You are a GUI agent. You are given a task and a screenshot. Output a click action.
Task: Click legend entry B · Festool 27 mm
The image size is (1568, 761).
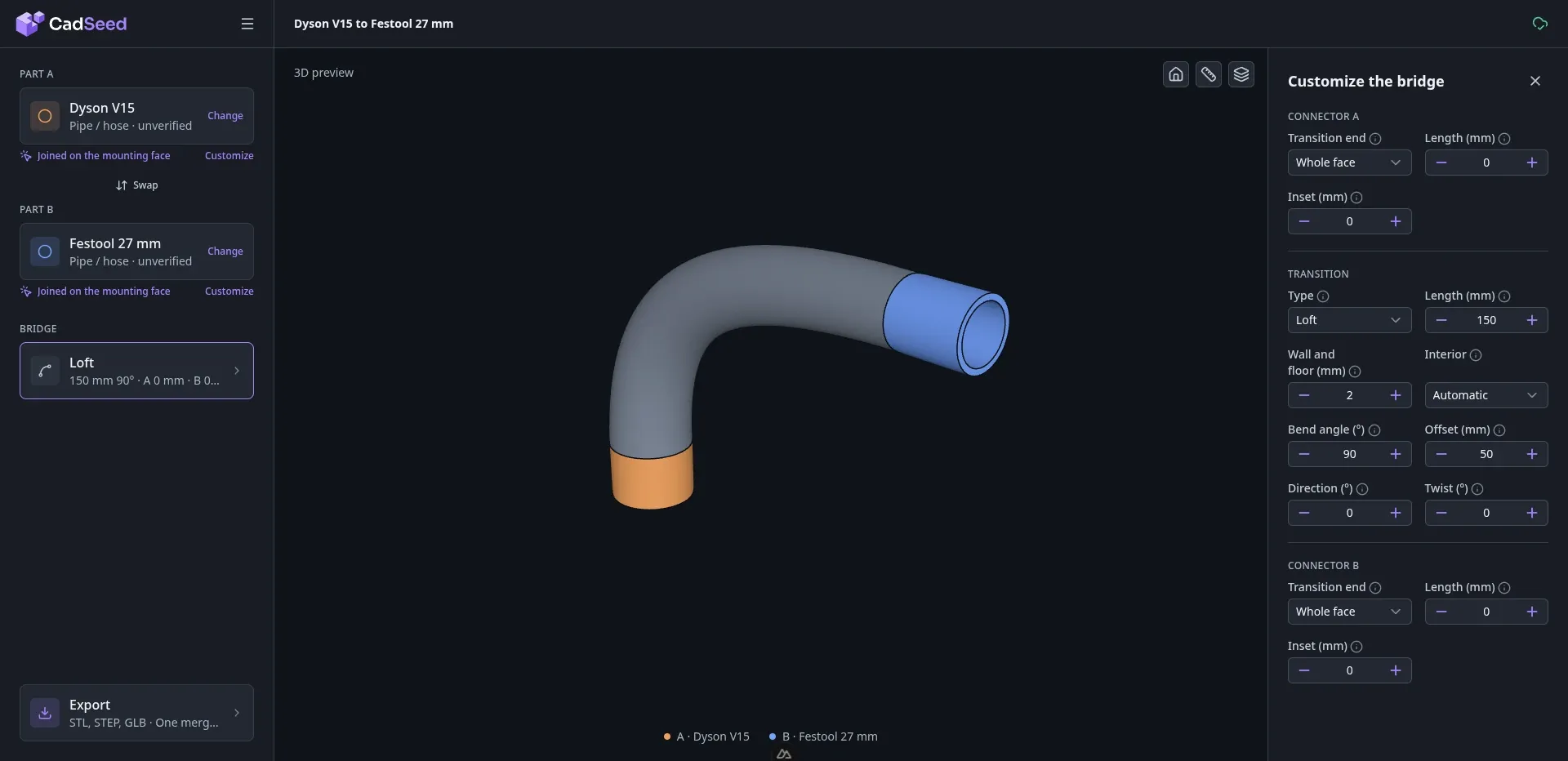click(823, 737)
